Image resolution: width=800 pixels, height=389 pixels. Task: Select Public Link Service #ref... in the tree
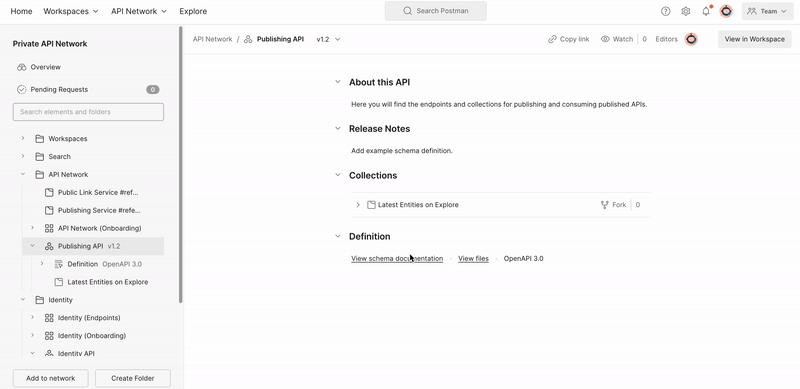98,192
